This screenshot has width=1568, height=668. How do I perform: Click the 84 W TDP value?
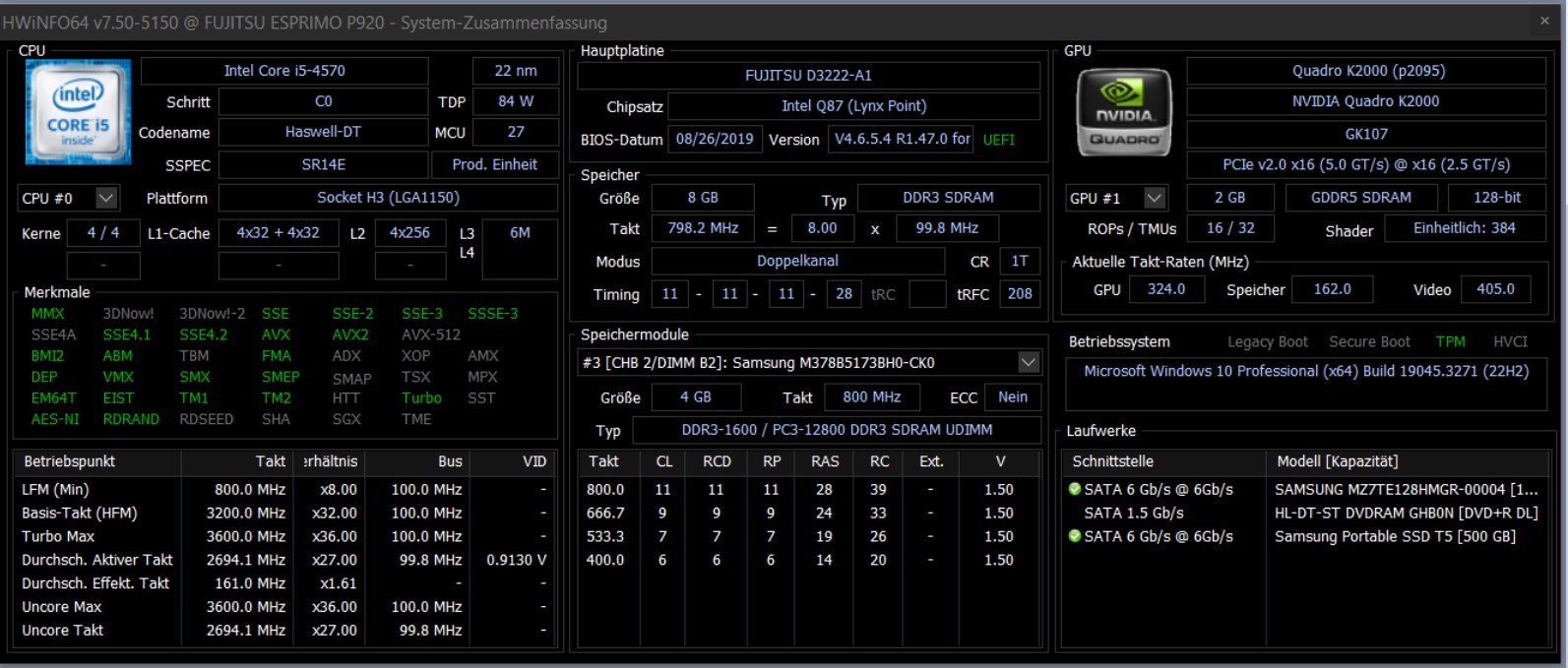[x=516, y=101]
